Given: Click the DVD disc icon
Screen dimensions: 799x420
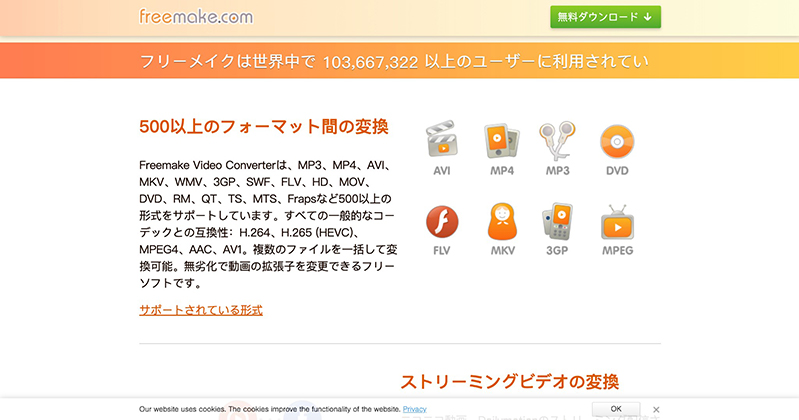Looking at the screenshot, I should 617,141.
